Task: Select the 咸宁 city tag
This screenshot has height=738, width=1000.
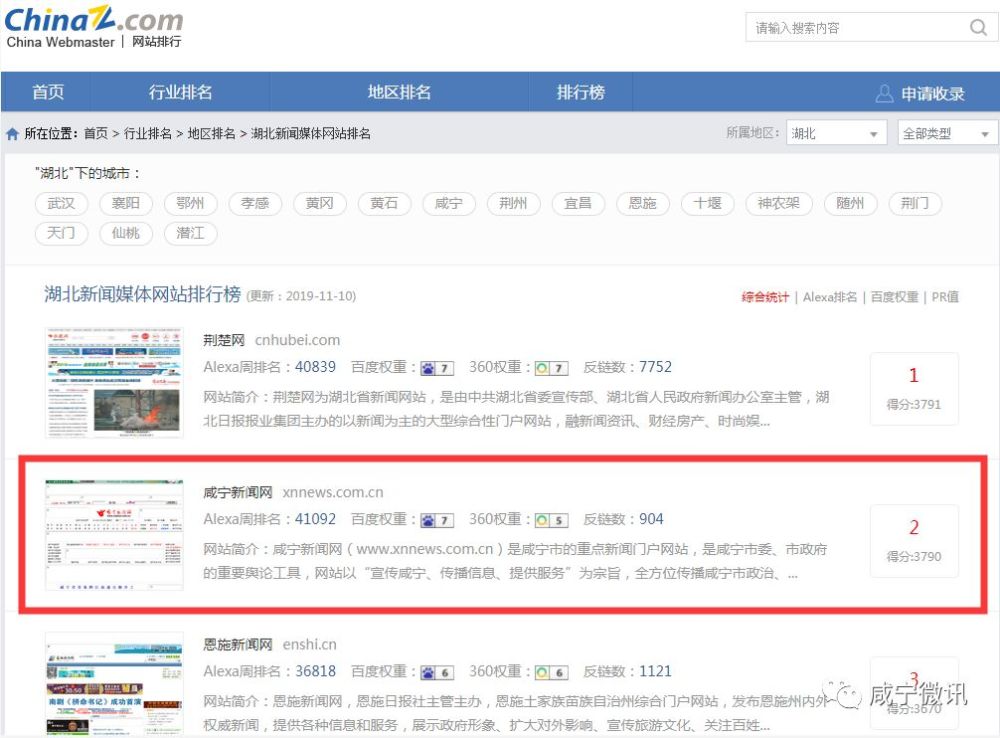Action: coord(449,203)
